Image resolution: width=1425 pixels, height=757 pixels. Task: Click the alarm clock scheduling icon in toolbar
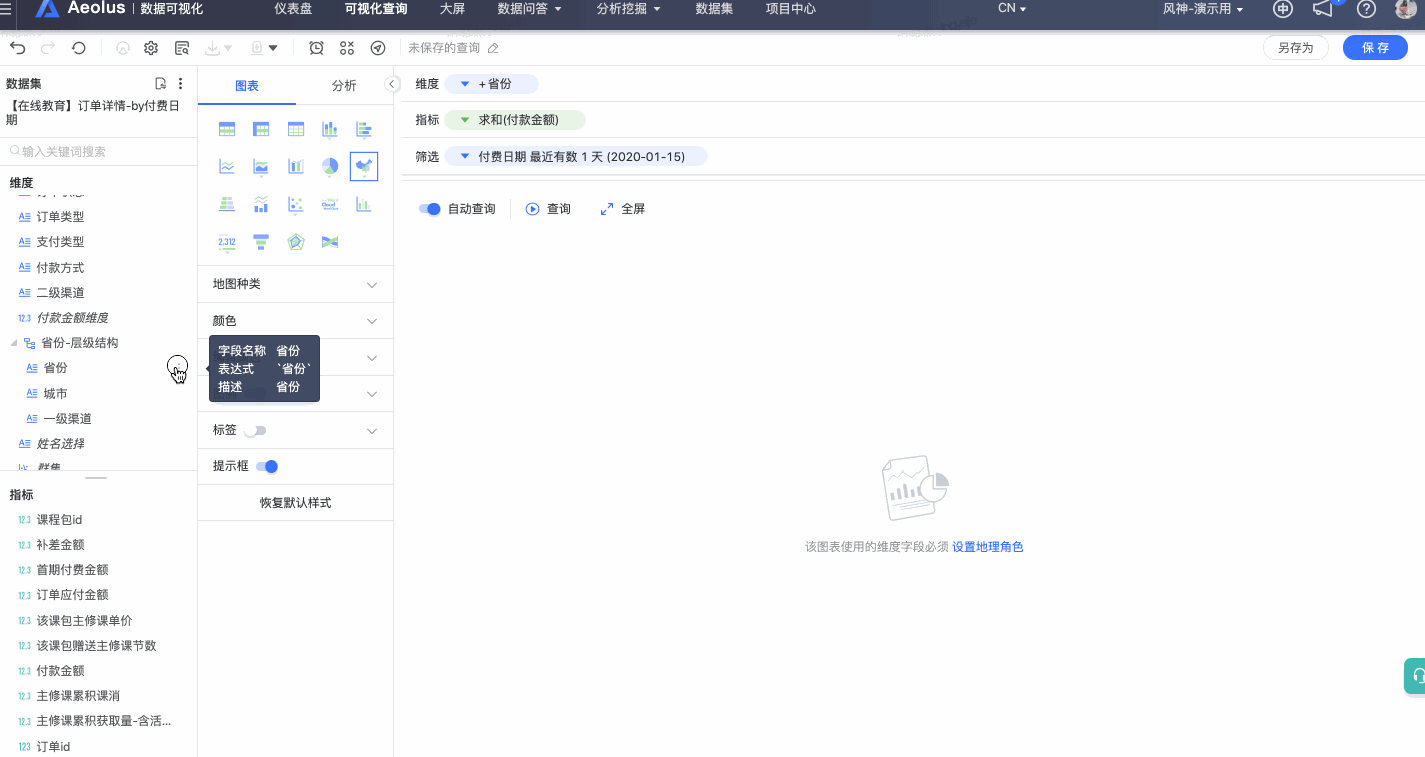(x=316, y=47)
